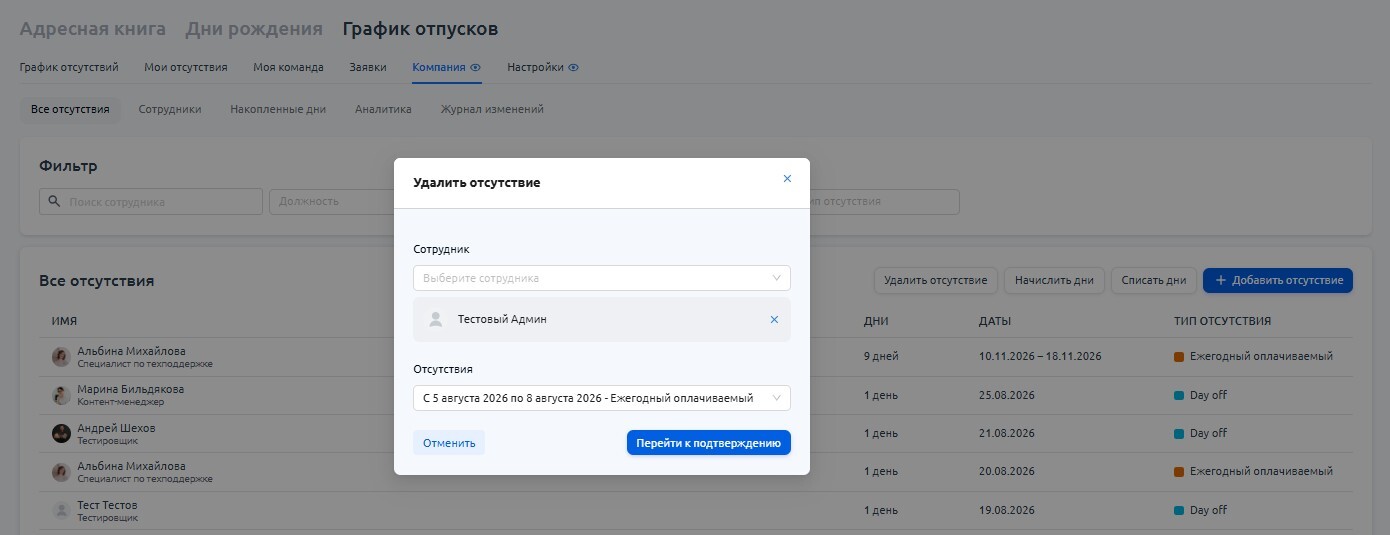
Task: Click the blue Day off swatch for 19.08.2026
Action: [x=1179, y=510]
